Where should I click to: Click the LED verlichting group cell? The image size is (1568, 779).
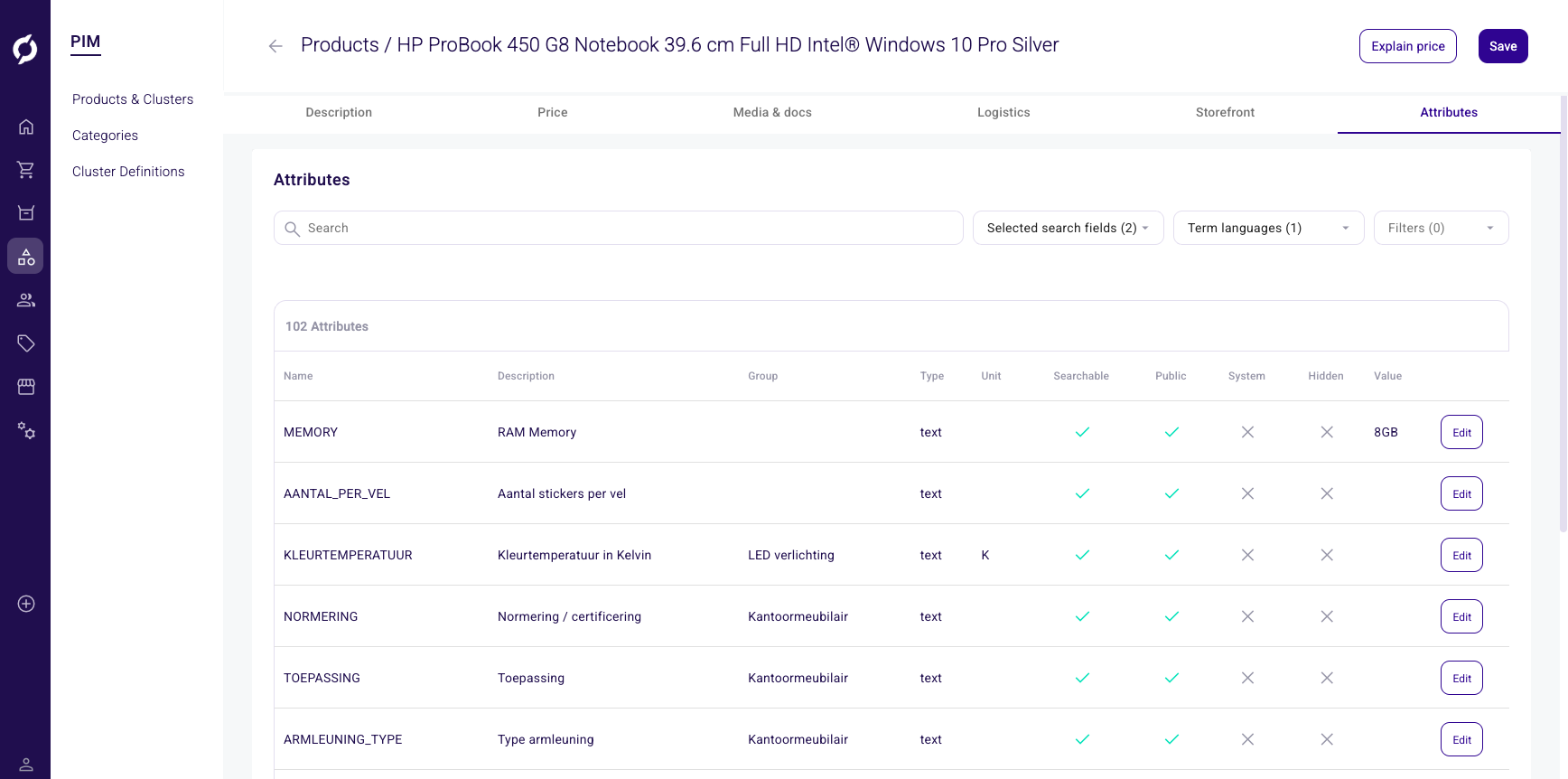791,555
